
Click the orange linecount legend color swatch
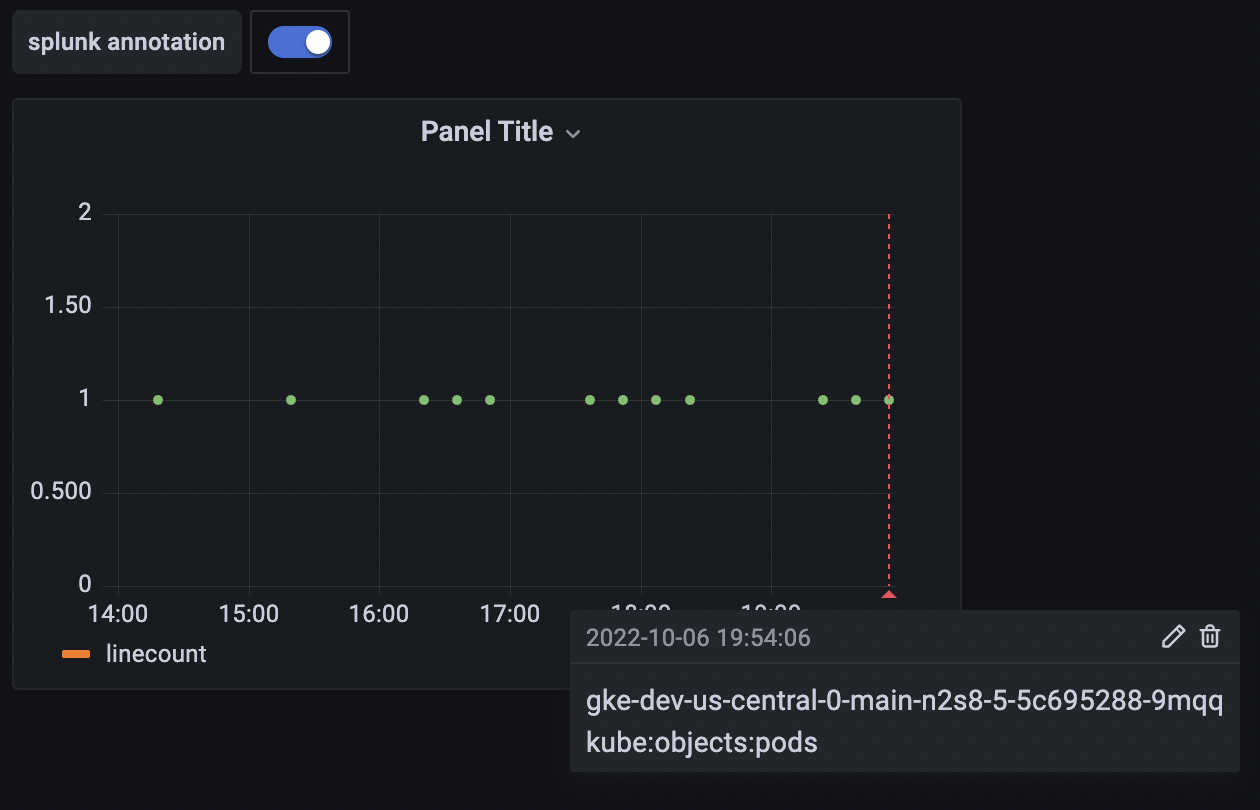(x=76, y=655)
